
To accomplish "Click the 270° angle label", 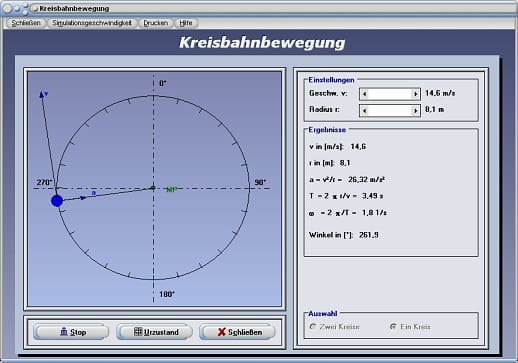I will 44,182.
